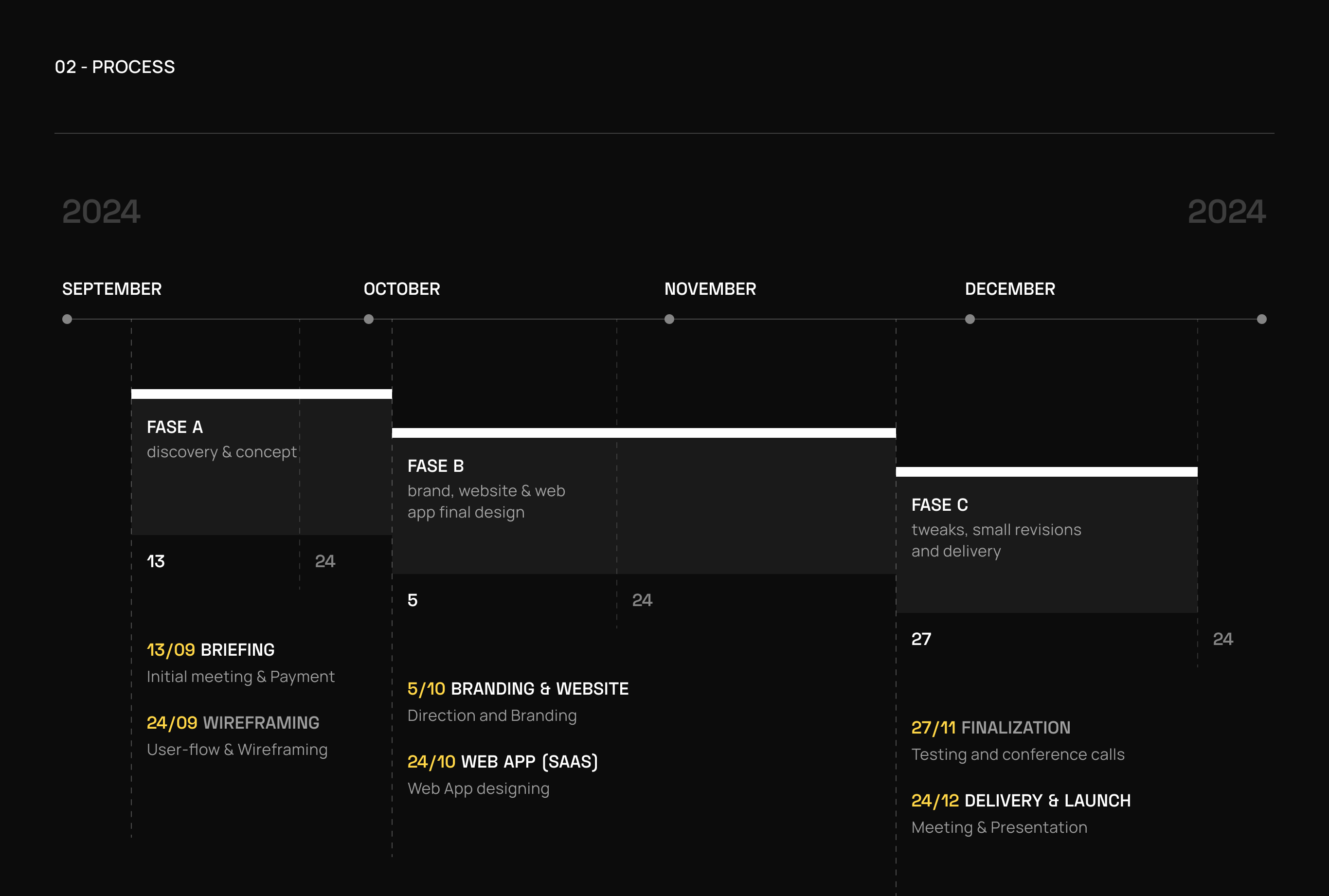Click the DECEMBER month label

[1010, 289]
